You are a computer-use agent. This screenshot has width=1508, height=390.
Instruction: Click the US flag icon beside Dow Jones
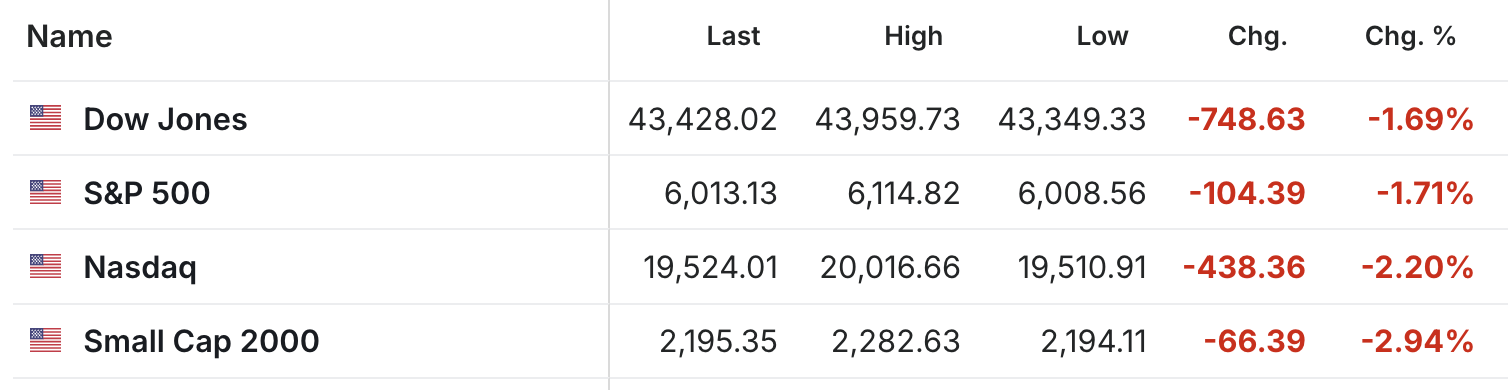[45, 119]
